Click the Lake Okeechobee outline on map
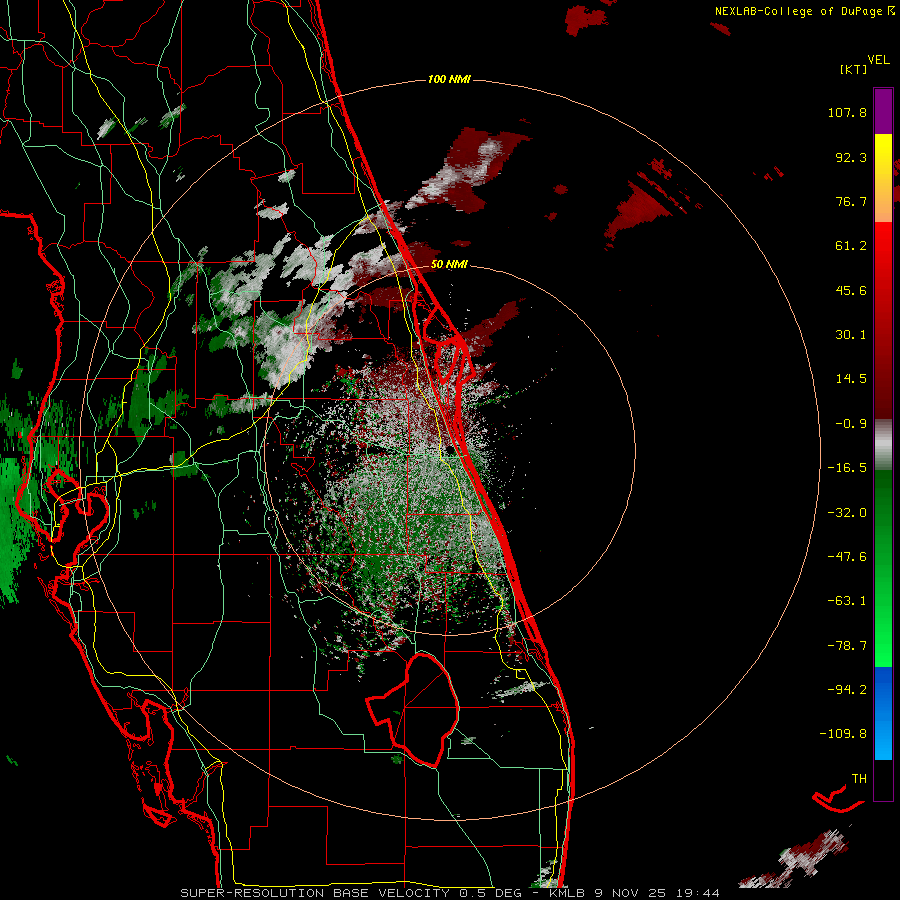 (x=413, y=710)
